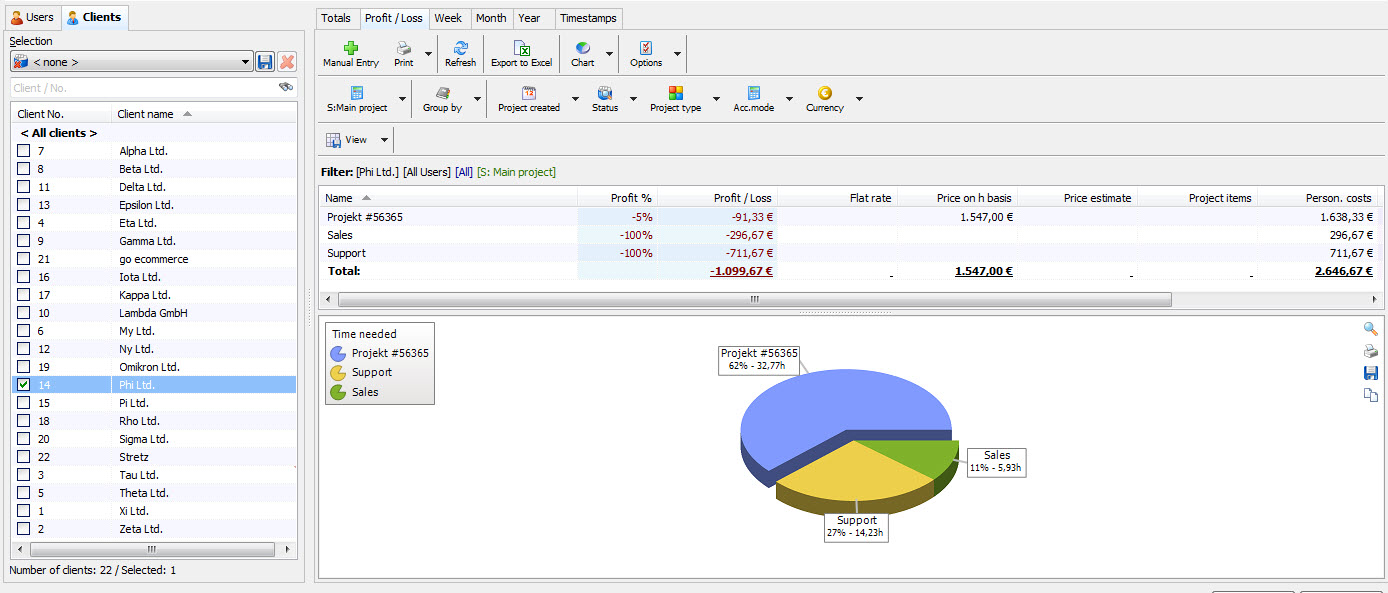Open the View dropdown arrow

point(383,139)
